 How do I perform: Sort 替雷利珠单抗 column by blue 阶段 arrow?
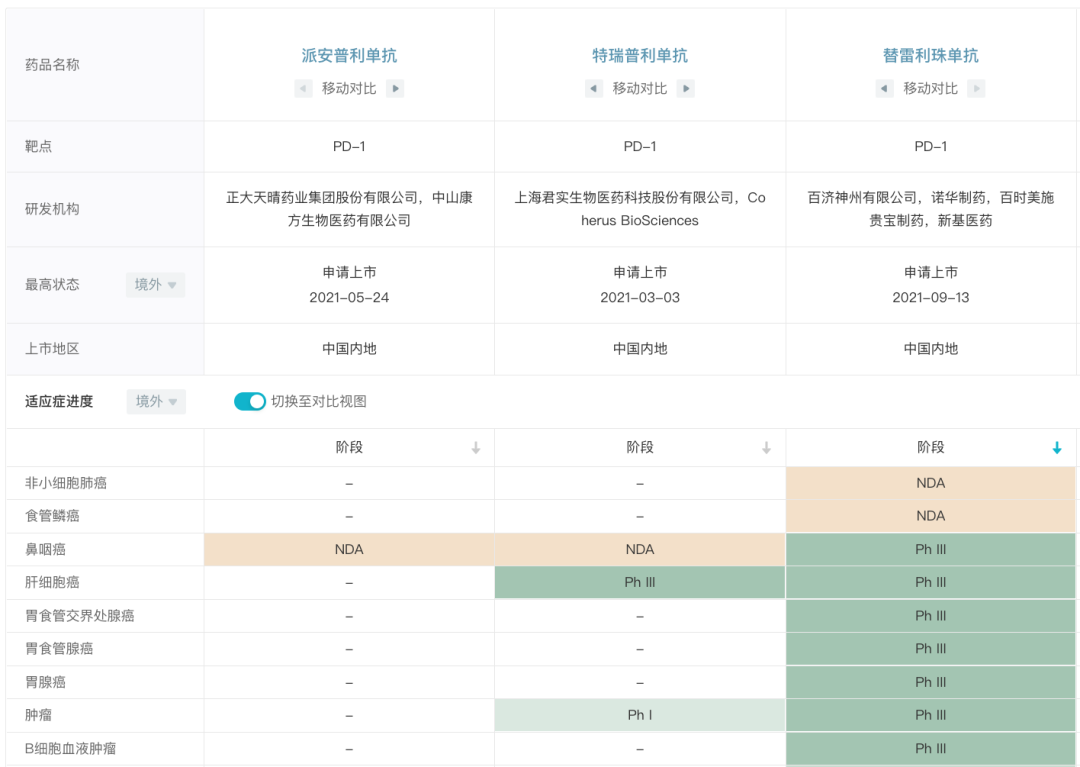[1057, 449]
